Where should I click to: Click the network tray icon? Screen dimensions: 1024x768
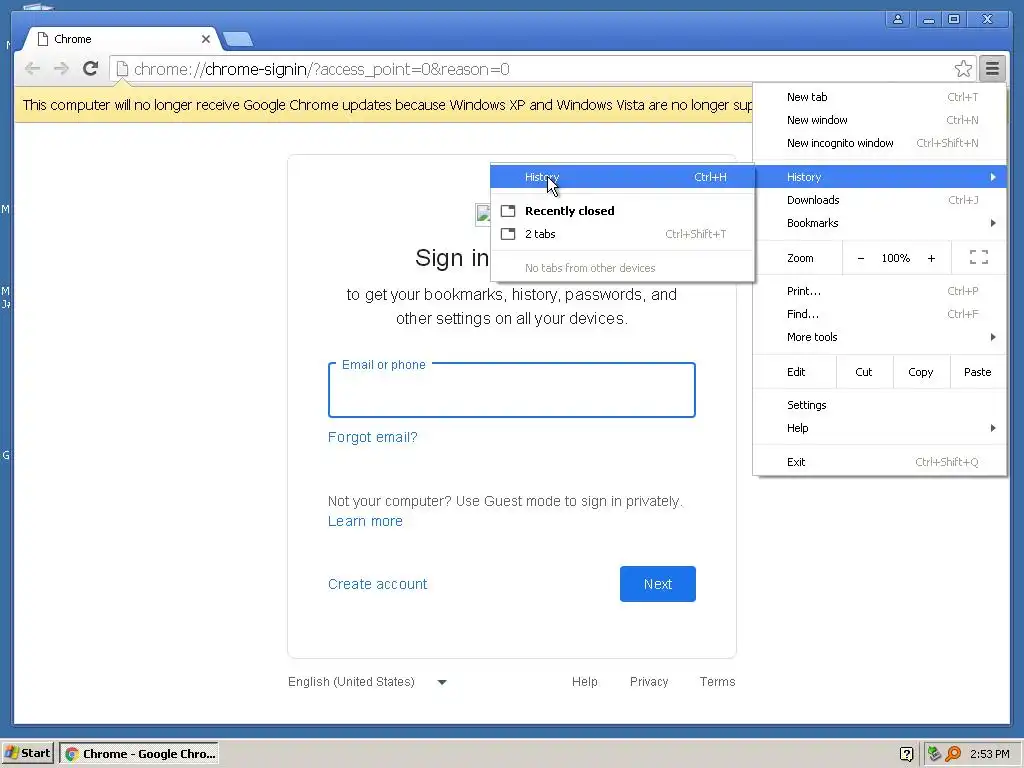coord(935,754)
